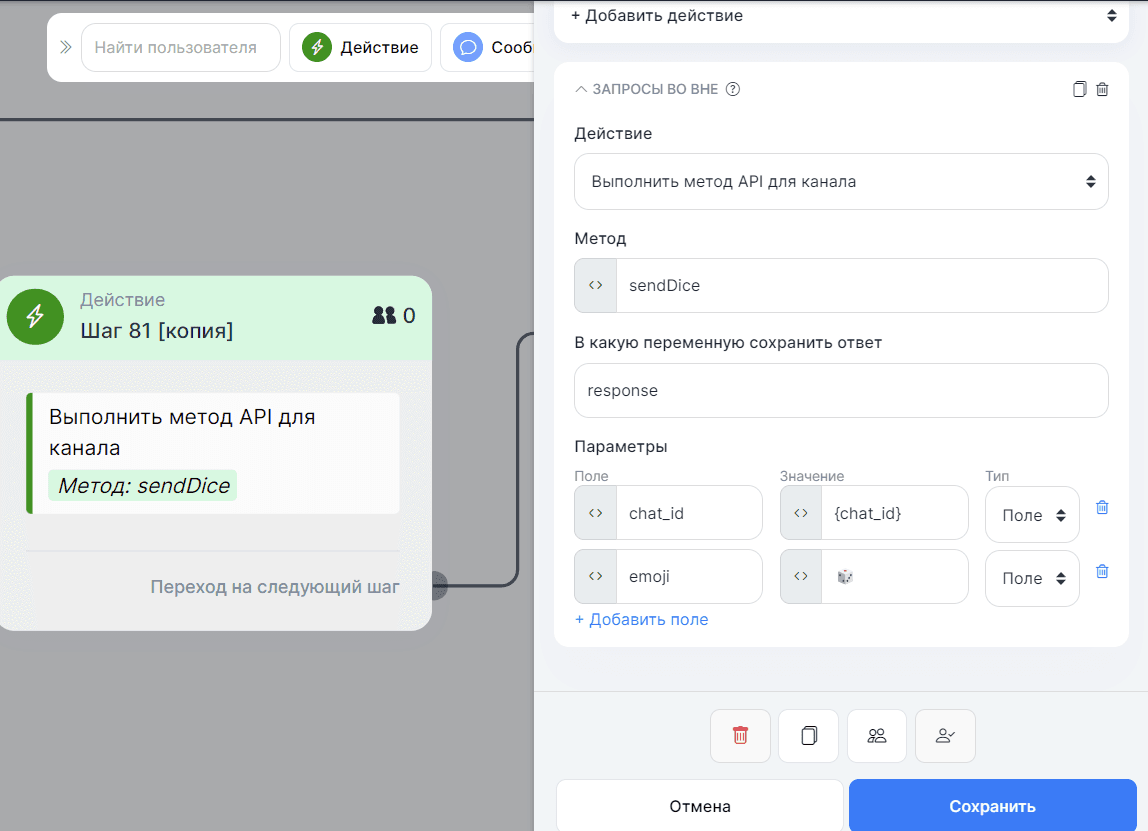Click help question mark next to Запросы во вне

733,89
